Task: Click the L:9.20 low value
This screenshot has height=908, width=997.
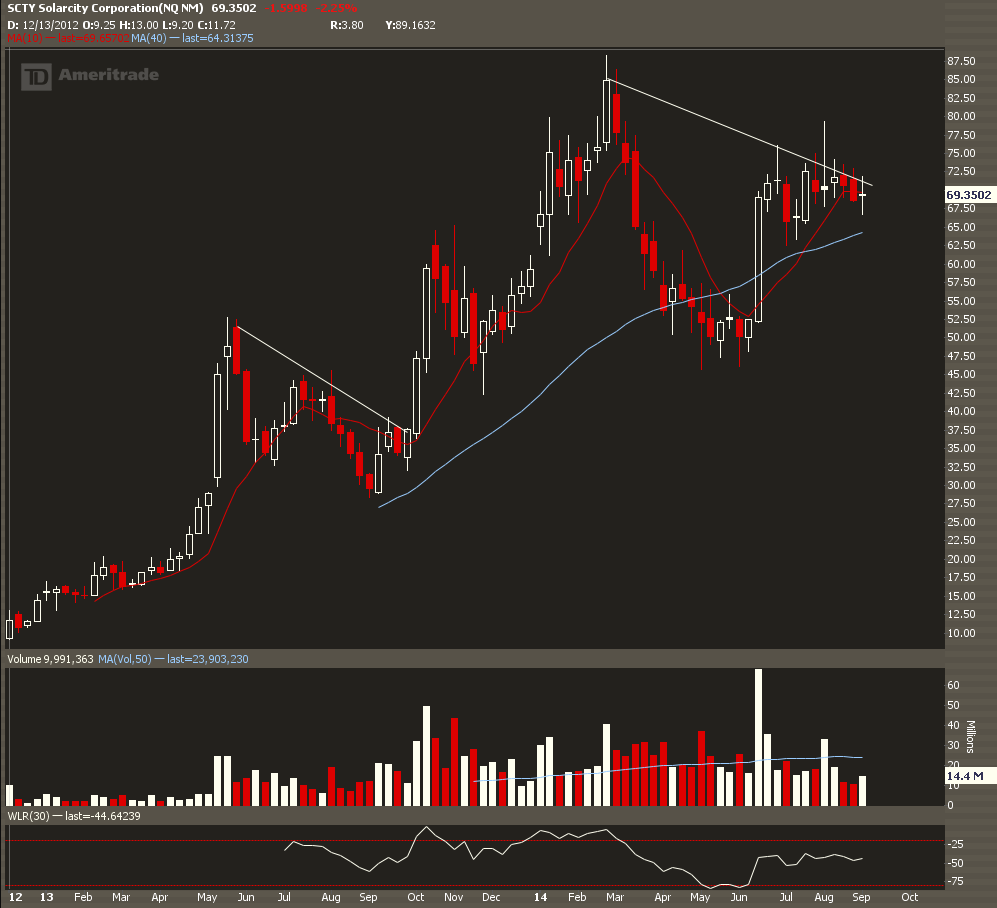Action: tap(177, 25)
